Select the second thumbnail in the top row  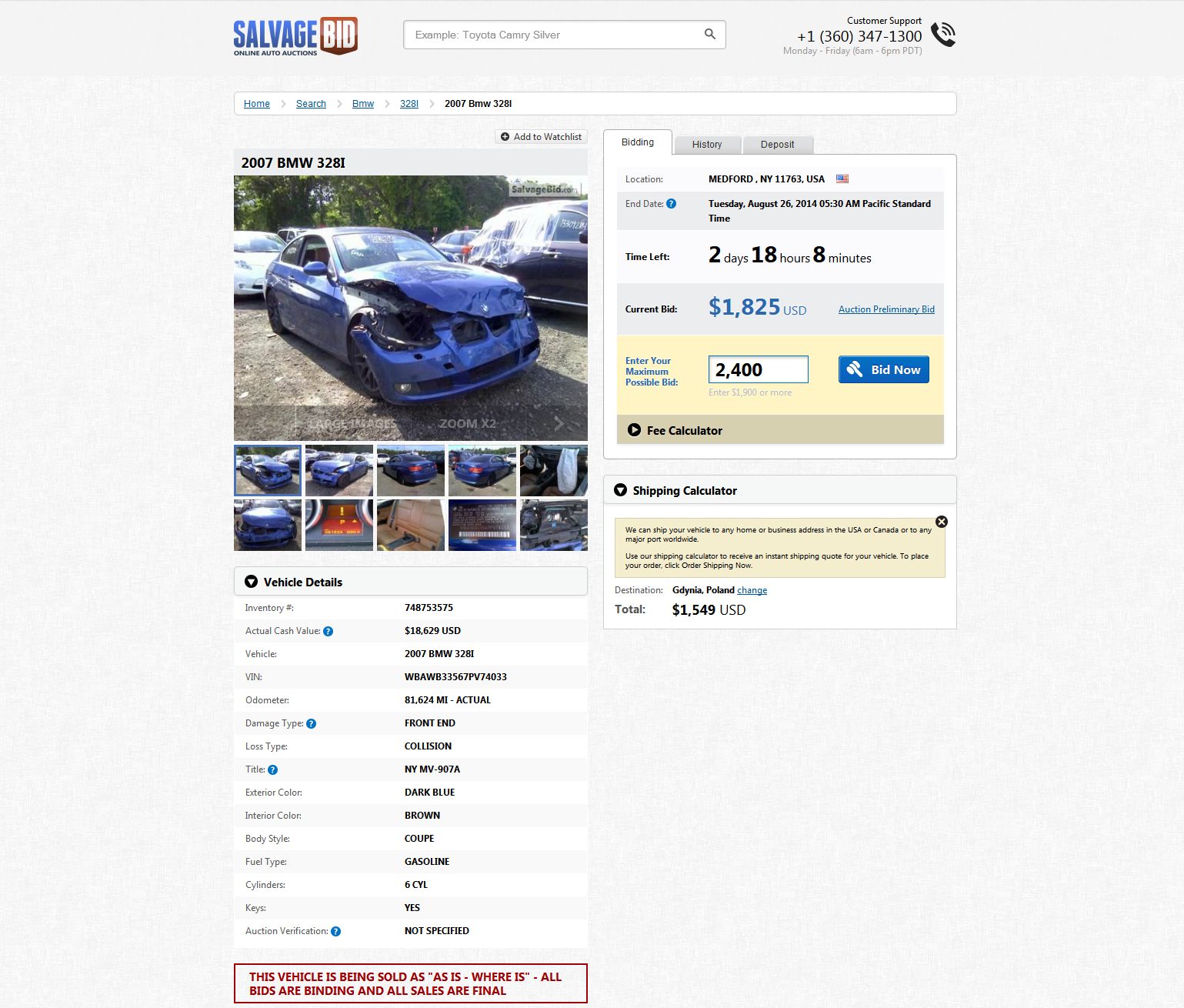click(339, 470)
